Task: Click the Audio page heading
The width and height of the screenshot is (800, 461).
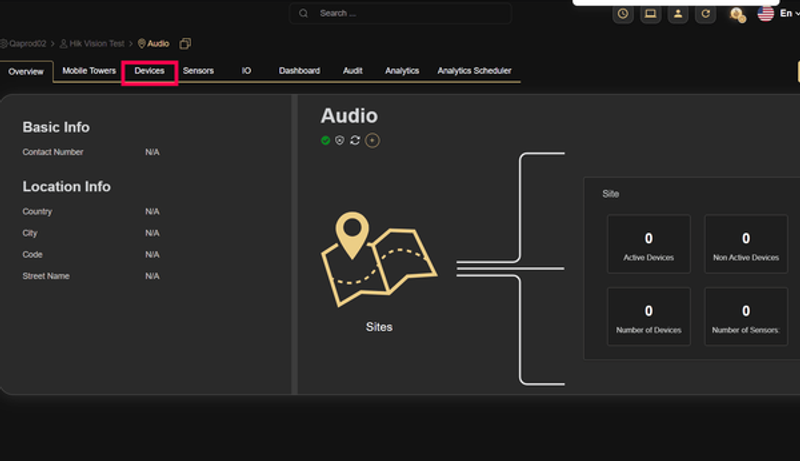Action: (349, 116)
